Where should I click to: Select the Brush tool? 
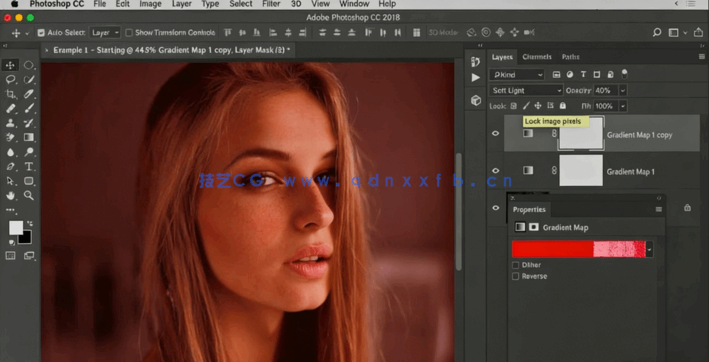(x=29, y=108)
